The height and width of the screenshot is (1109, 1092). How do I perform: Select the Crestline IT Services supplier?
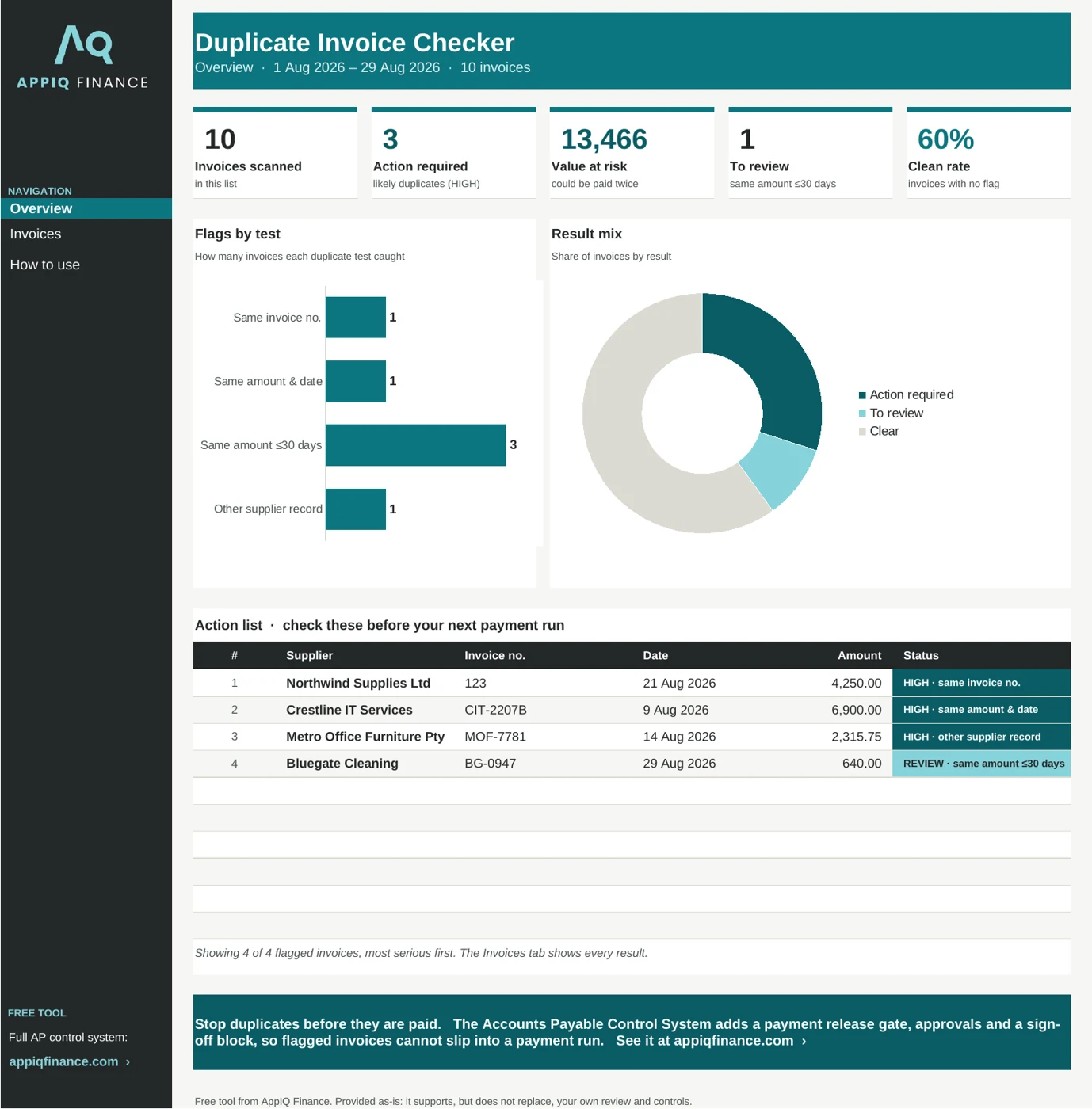point(349,710)
